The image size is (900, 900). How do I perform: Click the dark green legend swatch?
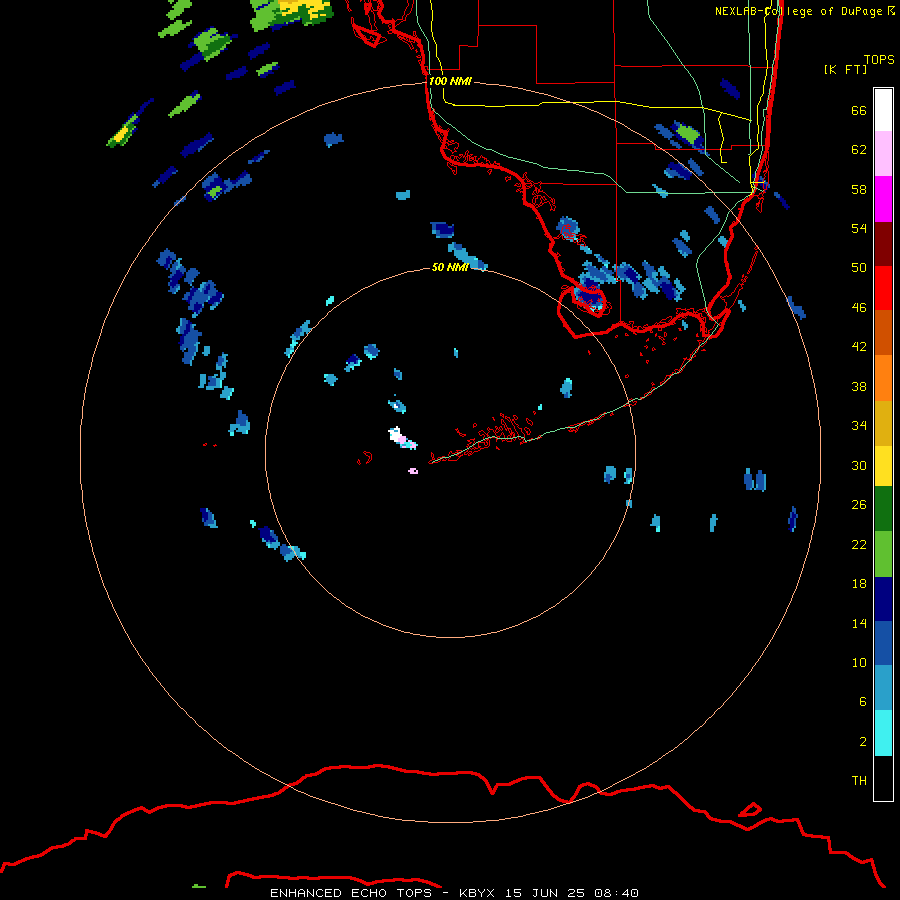(x=883, y=509)
